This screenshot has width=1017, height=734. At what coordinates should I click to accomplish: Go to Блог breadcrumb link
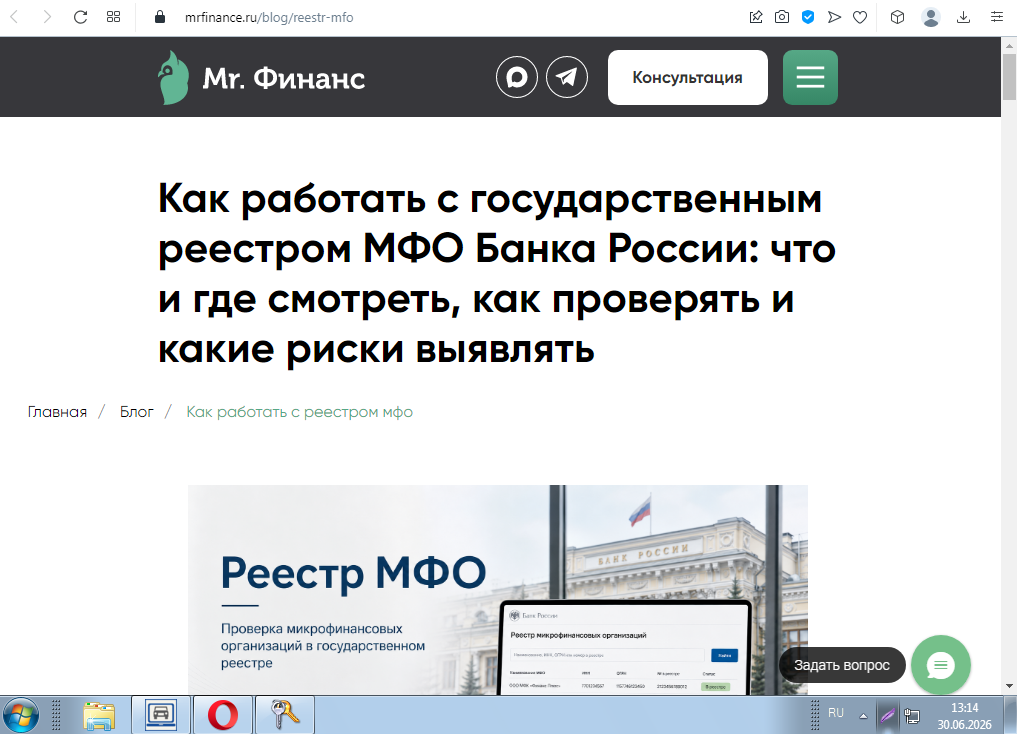click(136, 412)
